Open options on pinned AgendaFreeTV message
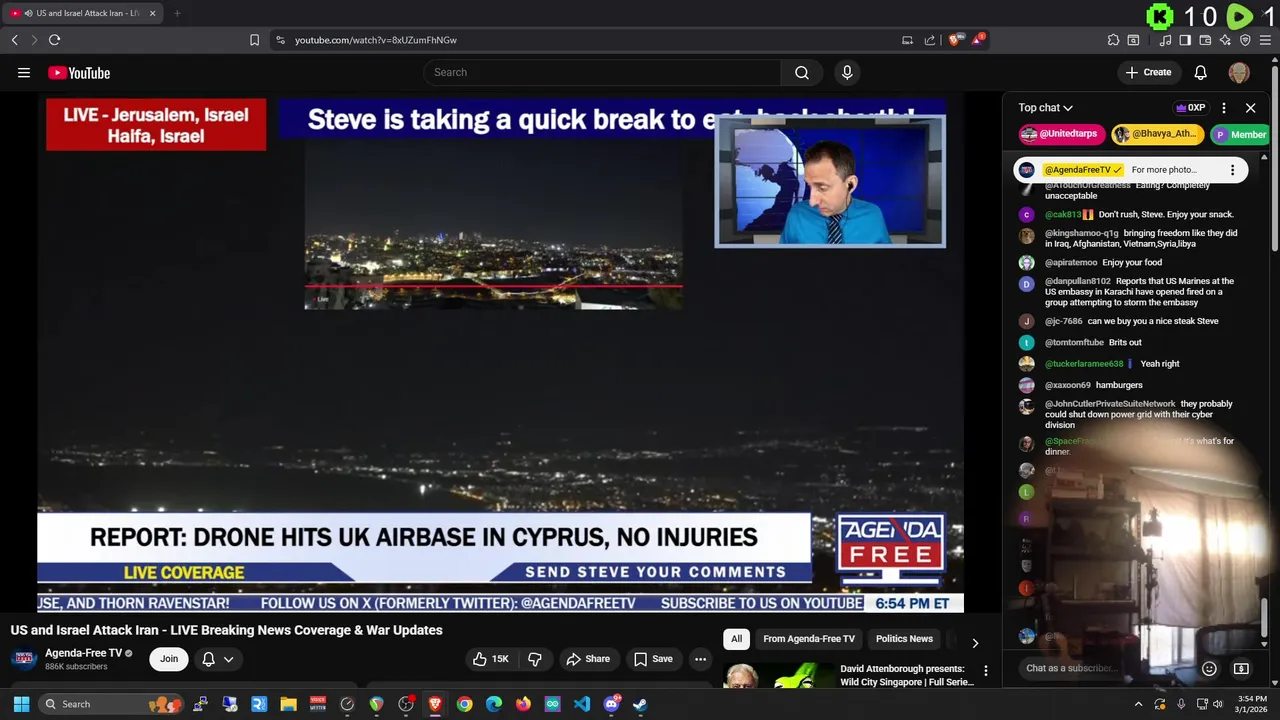Screen dimensions: 1280x720 pos(1232,170)
